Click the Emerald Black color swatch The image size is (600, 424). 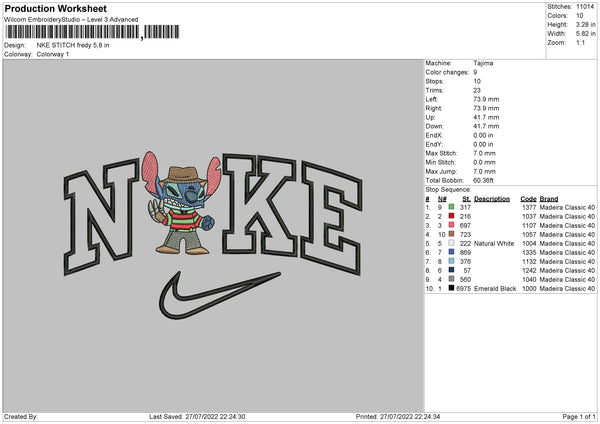(451, 288)
